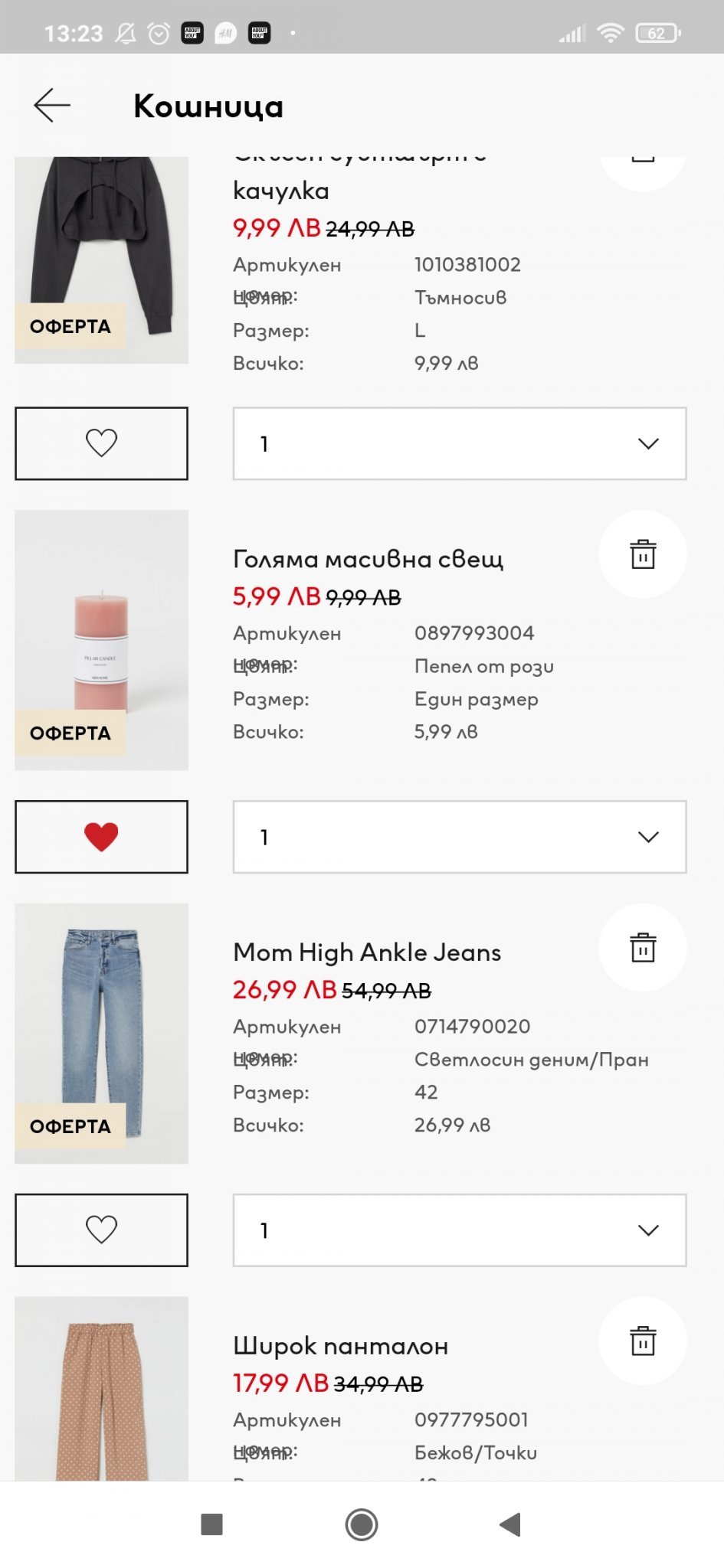Tap trash icon for Широк панталон
Screen dimensions: 724x1568
pyautogui.click(x=642, y=1341)
